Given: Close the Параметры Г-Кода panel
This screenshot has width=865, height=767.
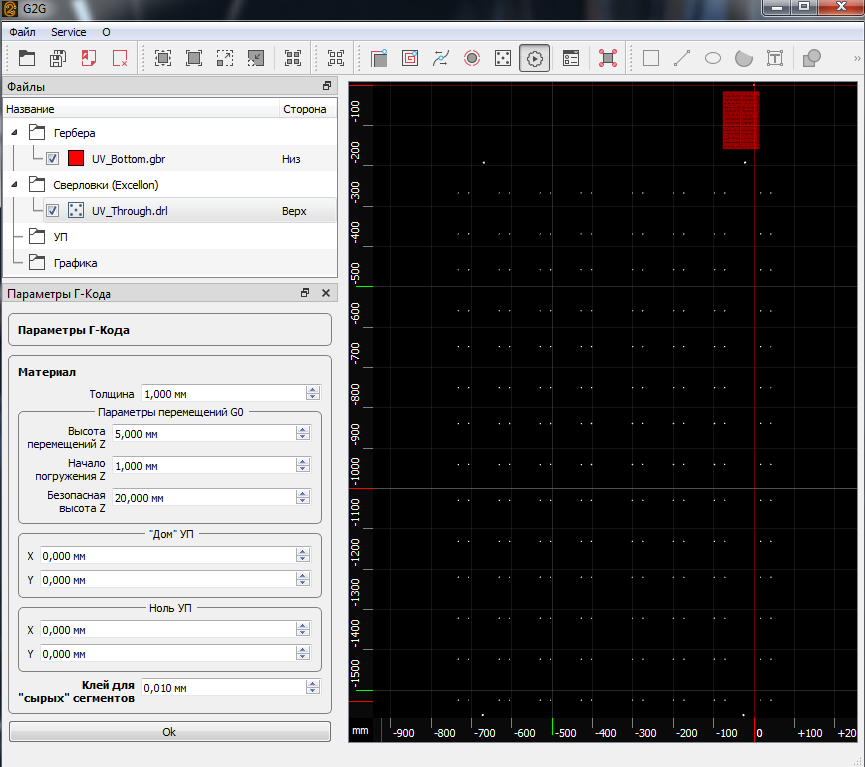Looking at the screenshot, I should click(x=325, y=293).
